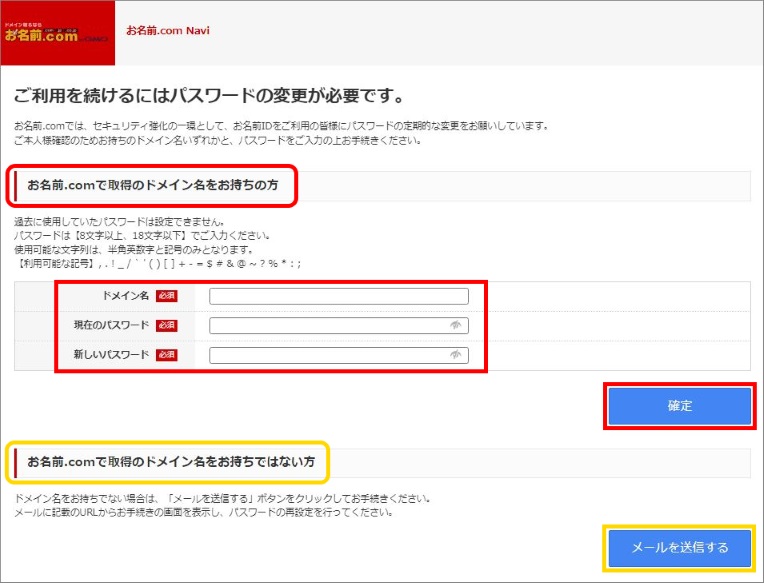Click the line starting メールに記載のURLから

point(204,513)
